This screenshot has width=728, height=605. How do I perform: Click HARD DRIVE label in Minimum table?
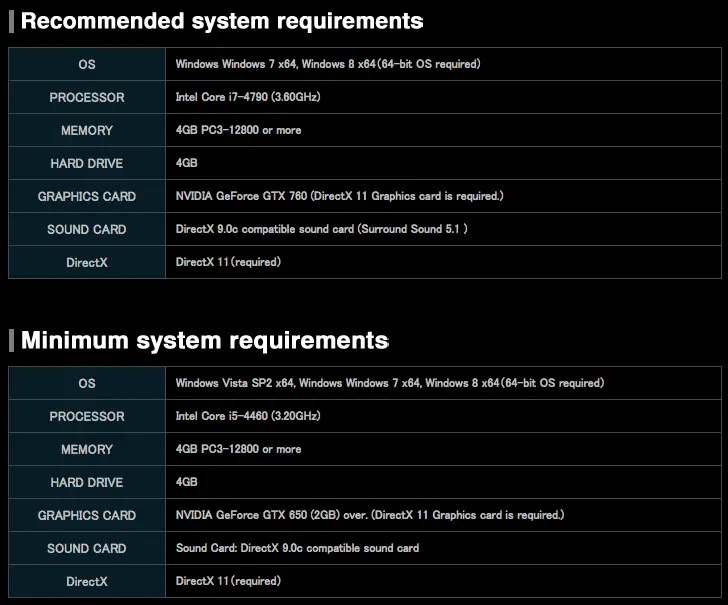87,482
